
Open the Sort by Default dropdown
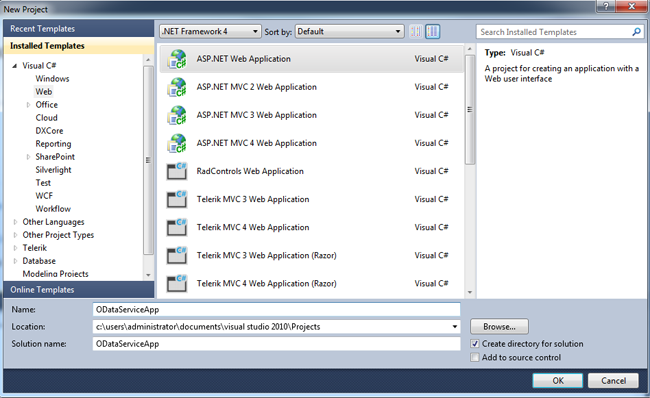[x=349, y=32]
